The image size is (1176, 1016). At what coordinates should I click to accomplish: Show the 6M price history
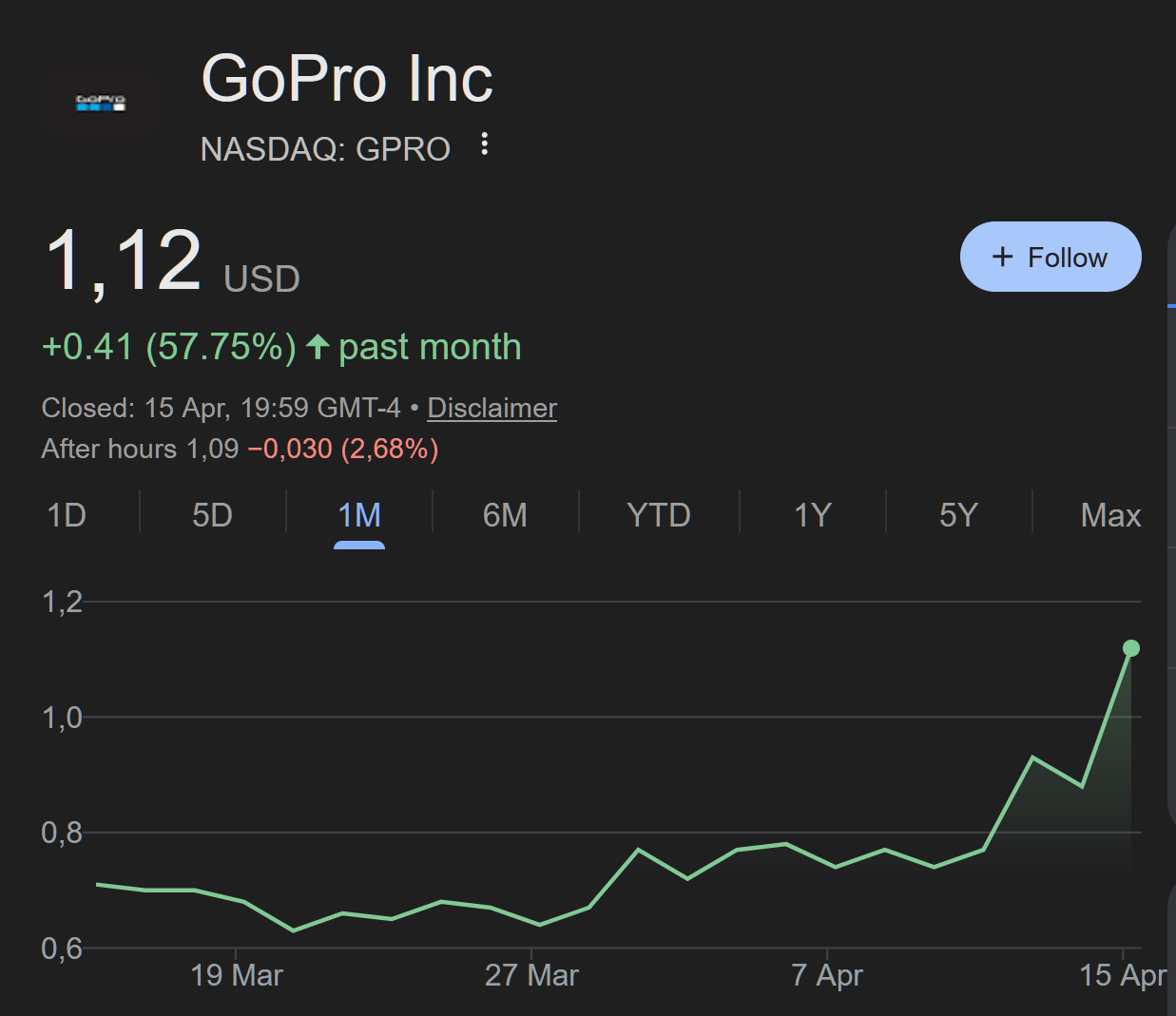tap(505, 515)
